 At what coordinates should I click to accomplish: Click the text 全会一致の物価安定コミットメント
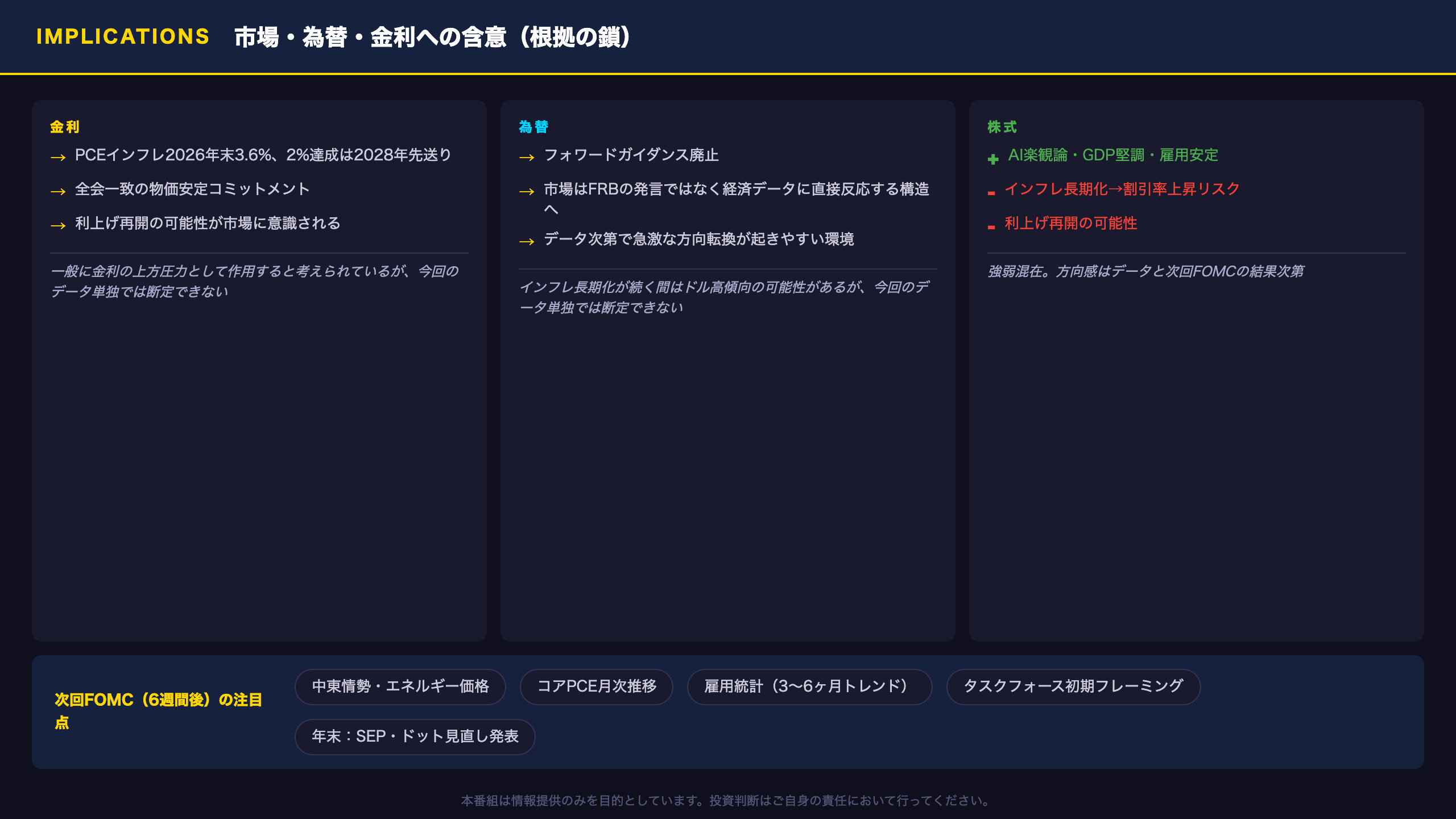(192, 189)
